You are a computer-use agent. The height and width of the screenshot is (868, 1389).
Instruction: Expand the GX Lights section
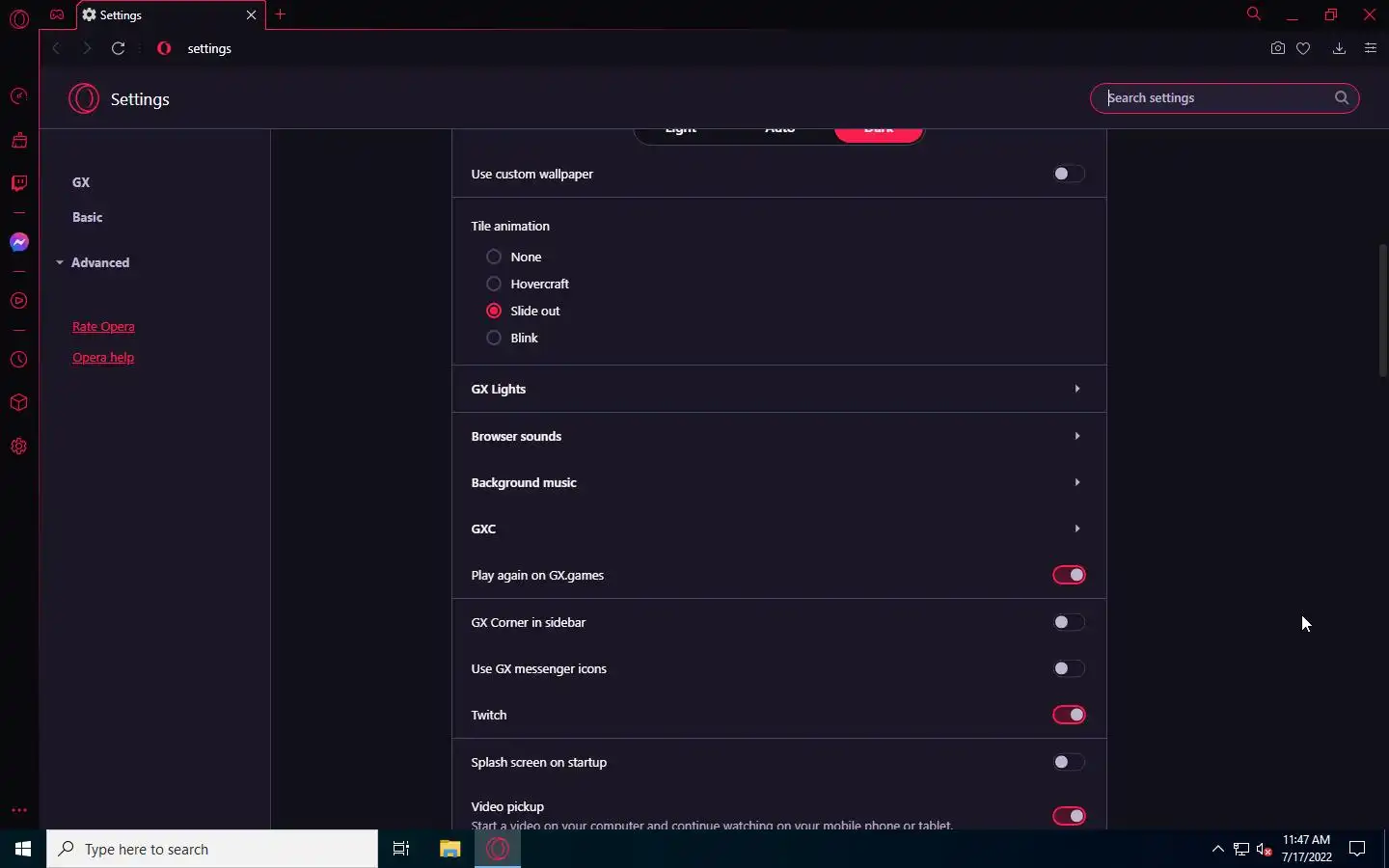[779, 389]
